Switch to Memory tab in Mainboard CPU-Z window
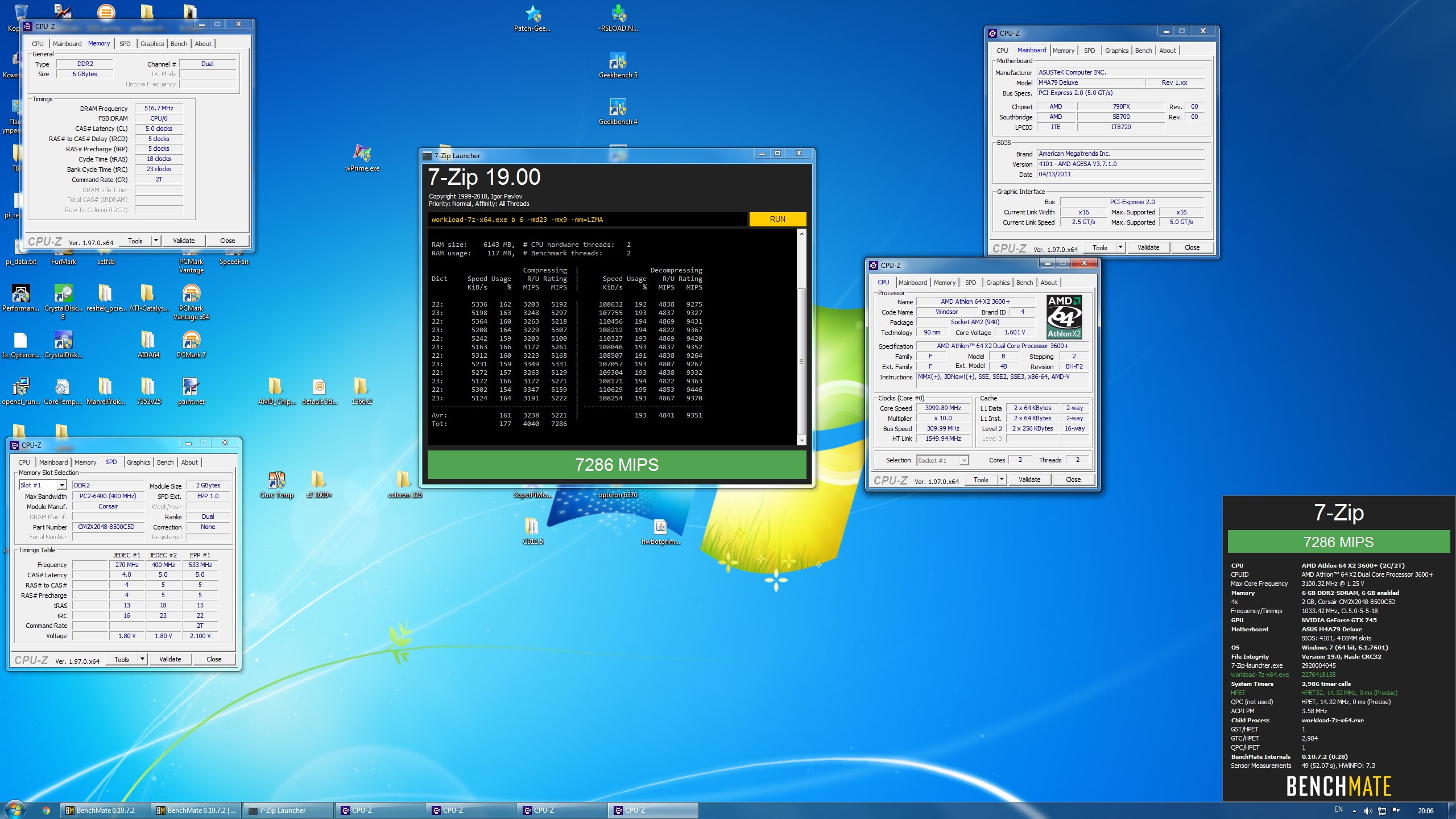The width and height of the screenshot is (1456, 819). click(1063, 51)
